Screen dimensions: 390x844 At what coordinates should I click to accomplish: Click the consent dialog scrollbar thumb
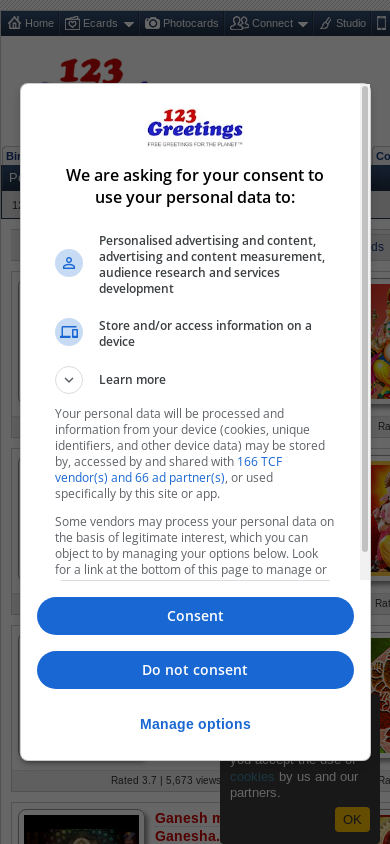pos(365,318)
